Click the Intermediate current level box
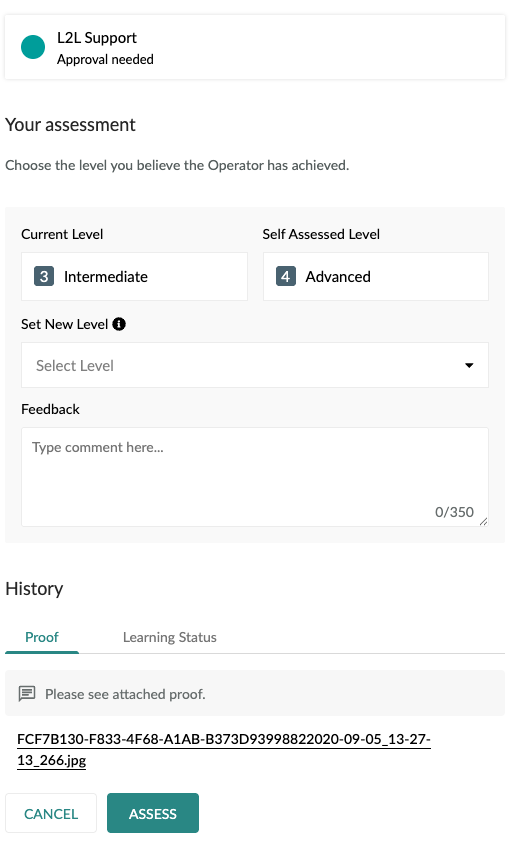 coord(134,276)
